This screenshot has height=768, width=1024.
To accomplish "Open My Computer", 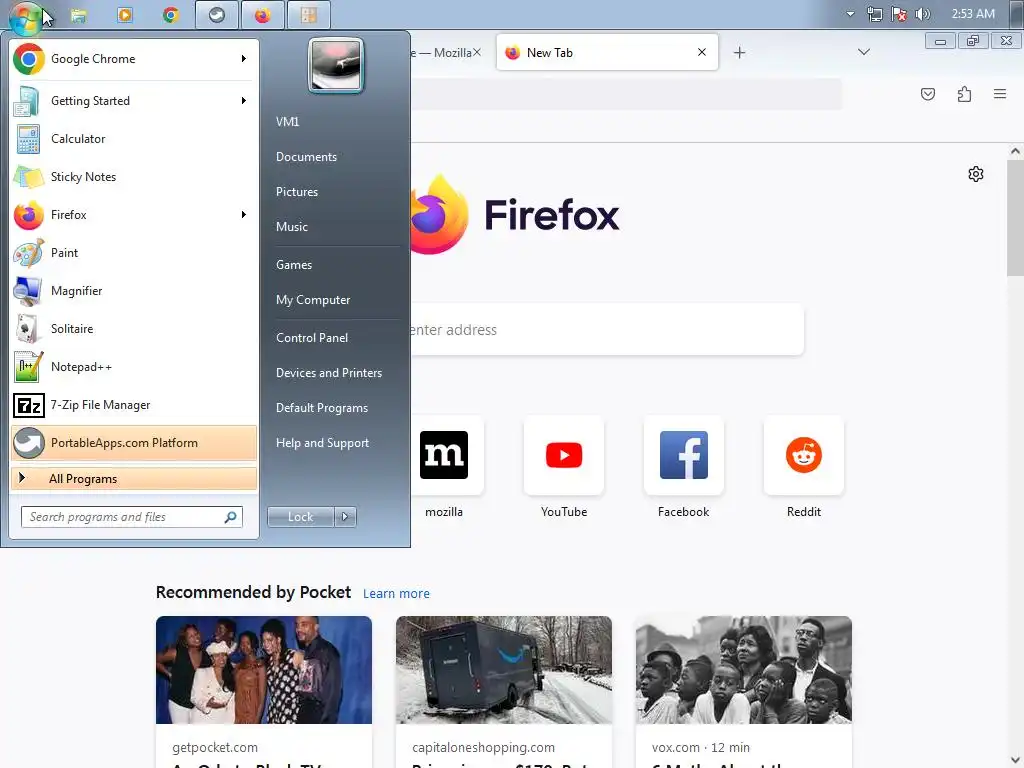I will 313,300.
